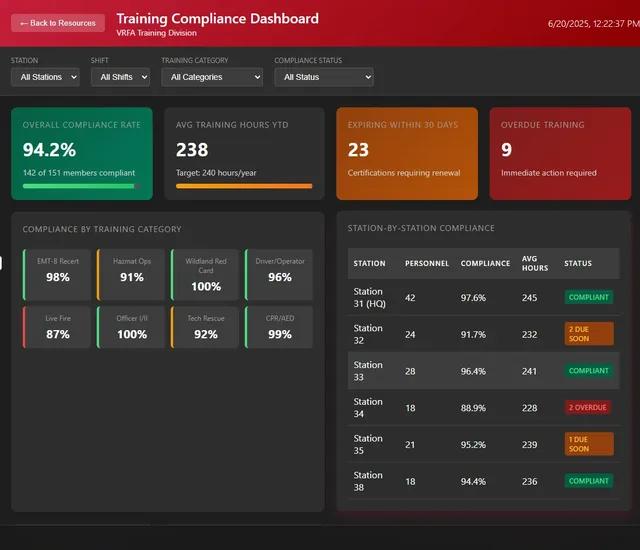Click the 96.4% compliance value
The image size is (640, 550).
pyautogui.click(x=473, y=371)
